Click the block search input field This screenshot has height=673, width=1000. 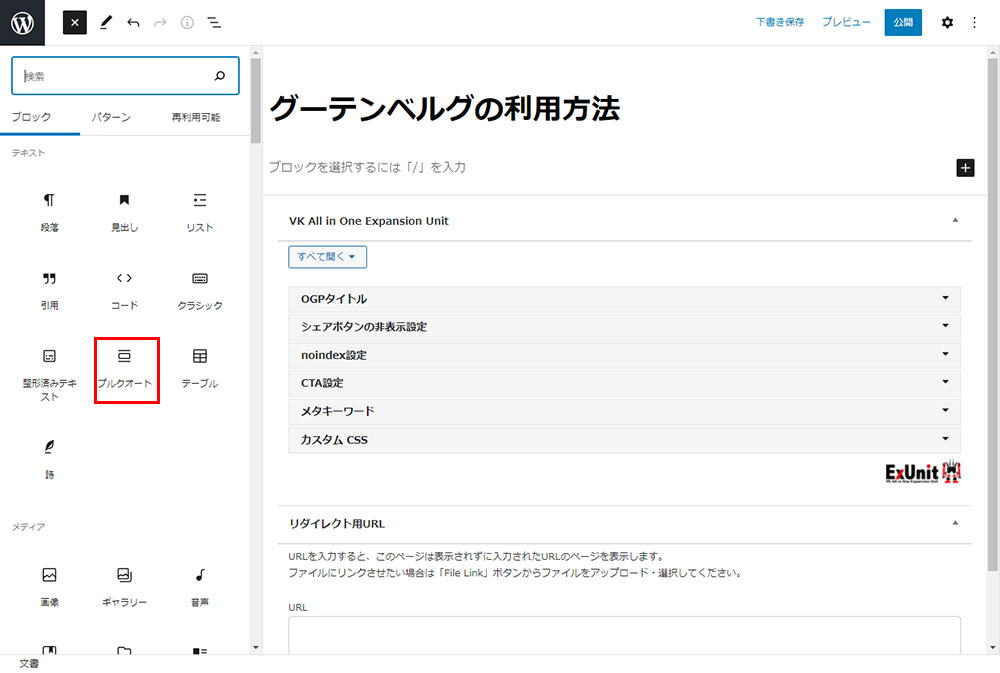[115, 76]
